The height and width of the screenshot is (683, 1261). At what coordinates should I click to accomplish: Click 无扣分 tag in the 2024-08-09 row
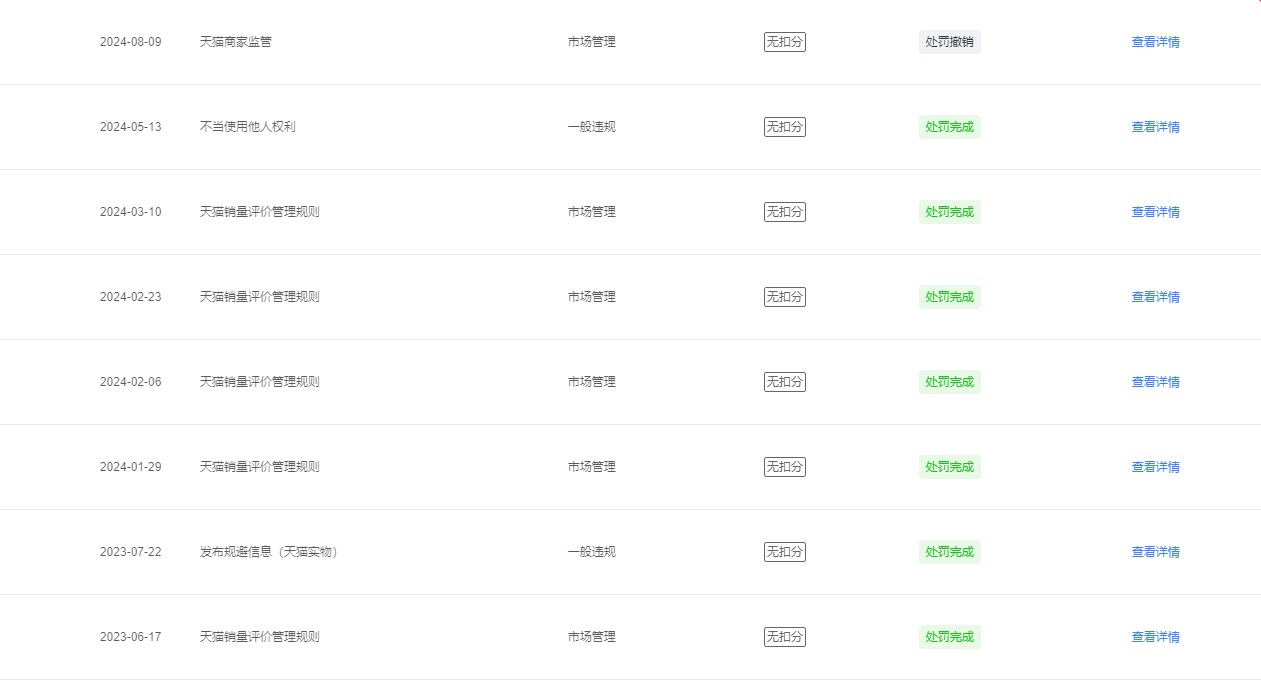pos(784,42)
